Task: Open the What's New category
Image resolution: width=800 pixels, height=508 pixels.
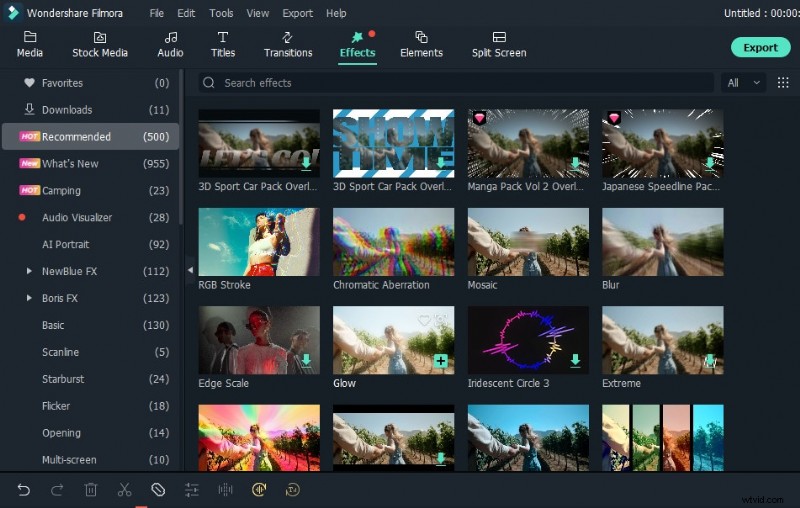Action: [90, 164]
